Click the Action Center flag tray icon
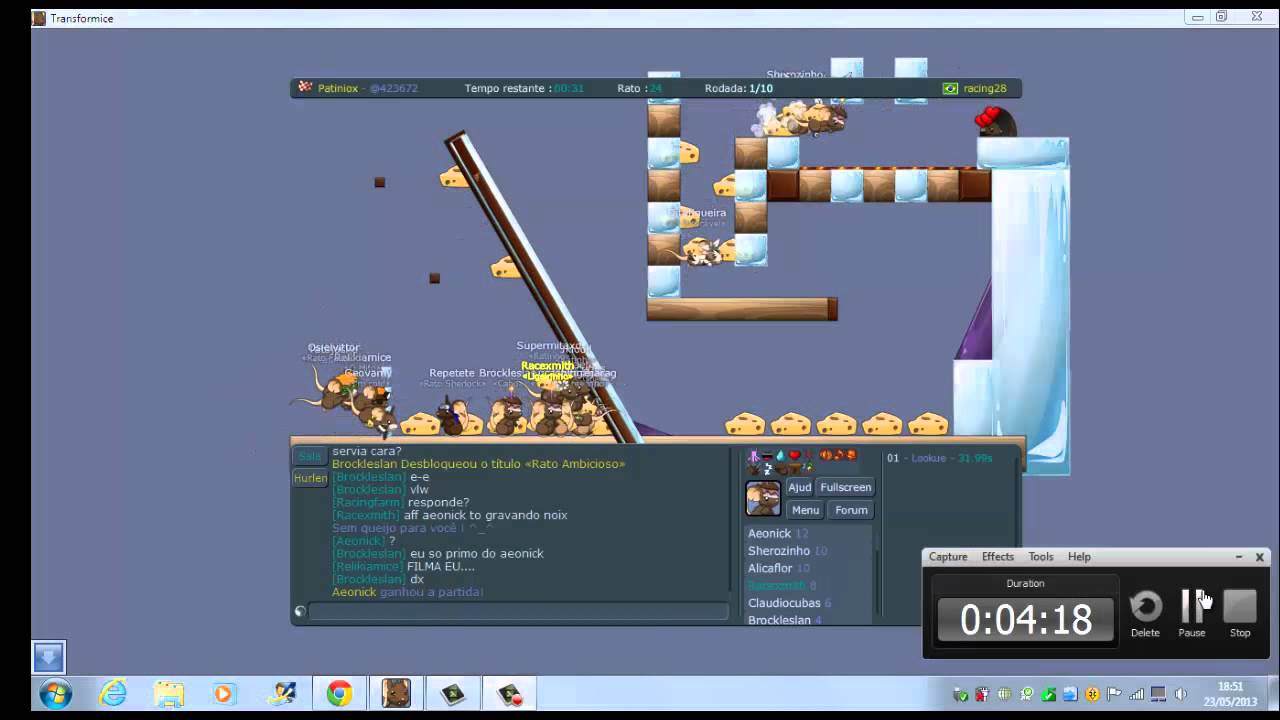 point(1114,694)
